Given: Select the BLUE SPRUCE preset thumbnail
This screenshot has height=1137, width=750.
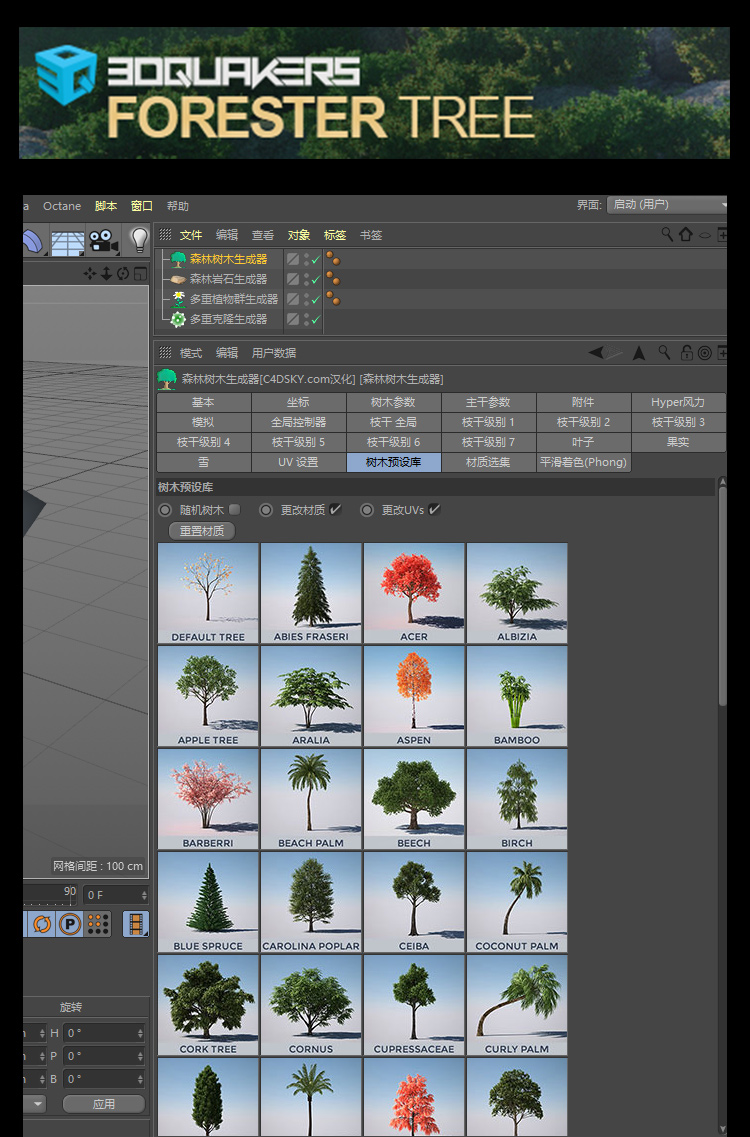Looking at the screenshot, I should pyautogui.click(x=207, y=902).
